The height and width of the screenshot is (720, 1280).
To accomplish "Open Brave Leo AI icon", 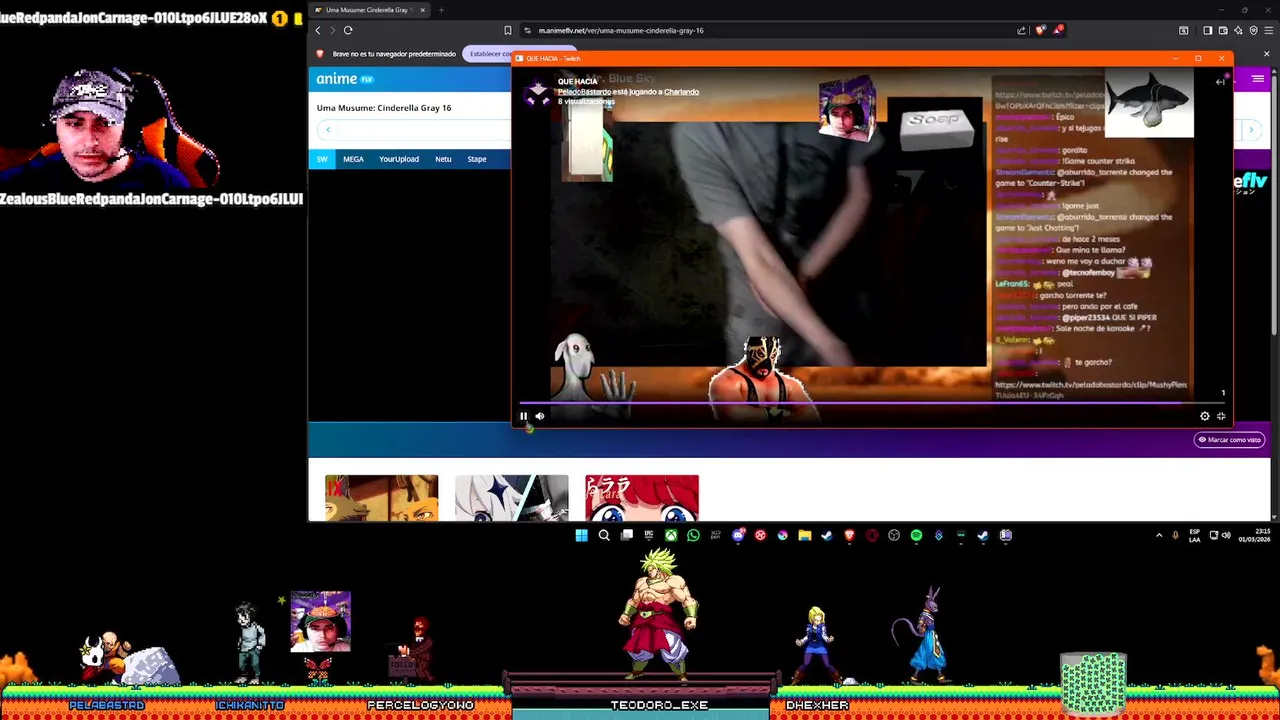I will point(1238,30).
